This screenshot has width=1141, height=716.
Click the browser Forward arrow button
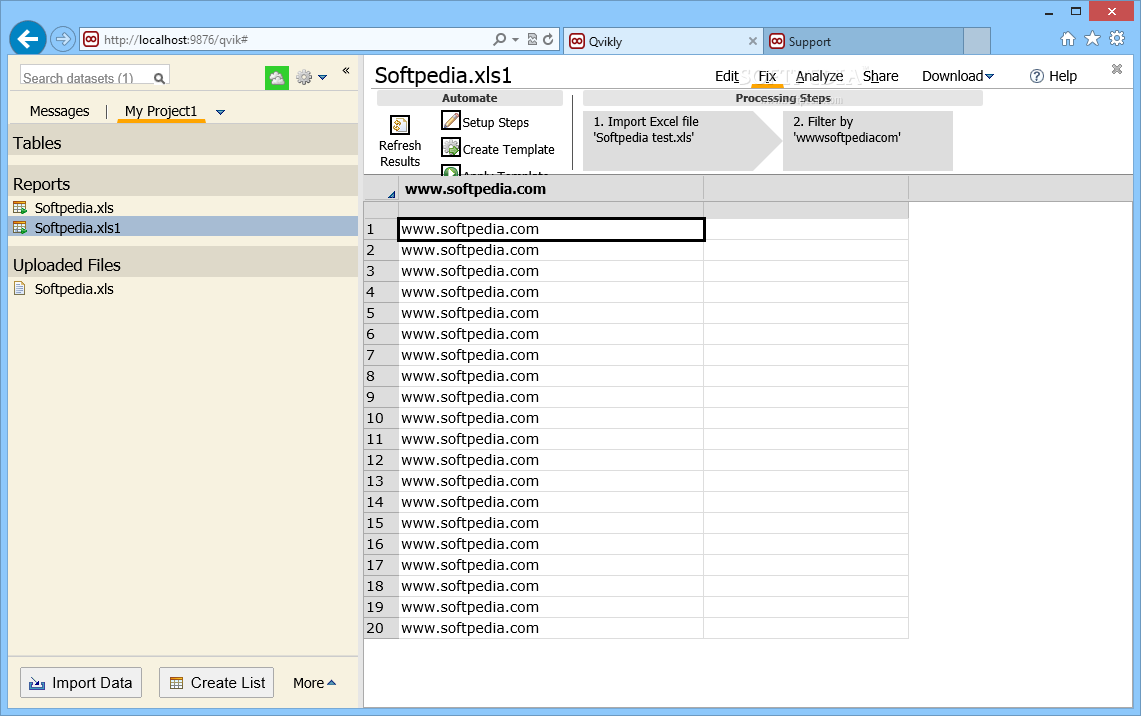coord(63,39)
